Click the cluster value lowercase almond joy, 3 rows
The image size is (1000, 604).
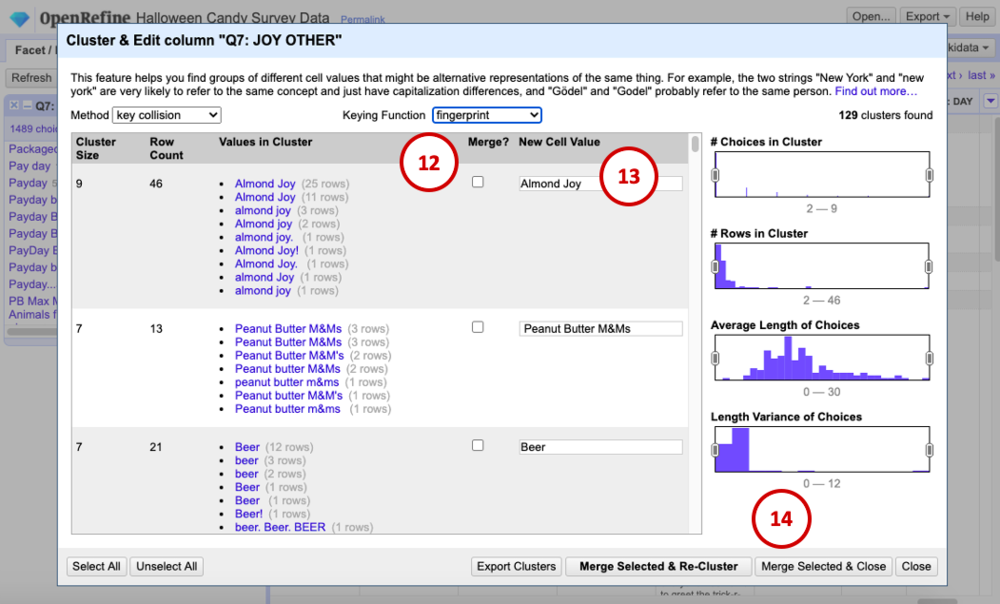coord(263,210)
